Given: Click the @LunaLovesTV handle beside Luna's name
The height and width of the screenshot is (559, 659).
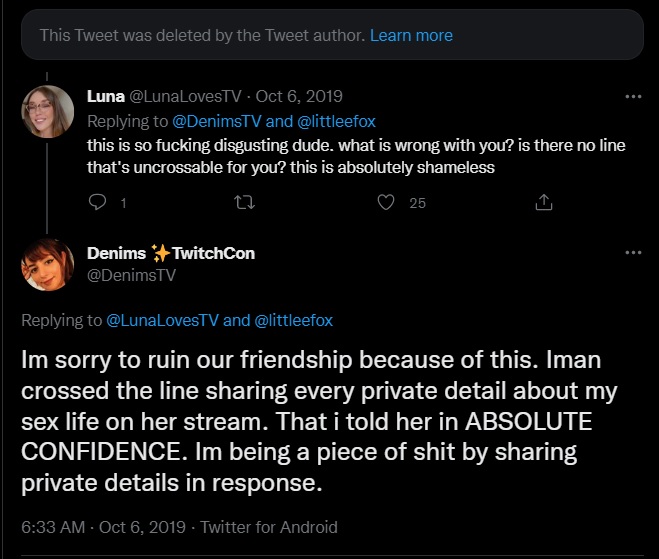Looking at the screenshot, I should pyautogui.click(x=187, y=97).
